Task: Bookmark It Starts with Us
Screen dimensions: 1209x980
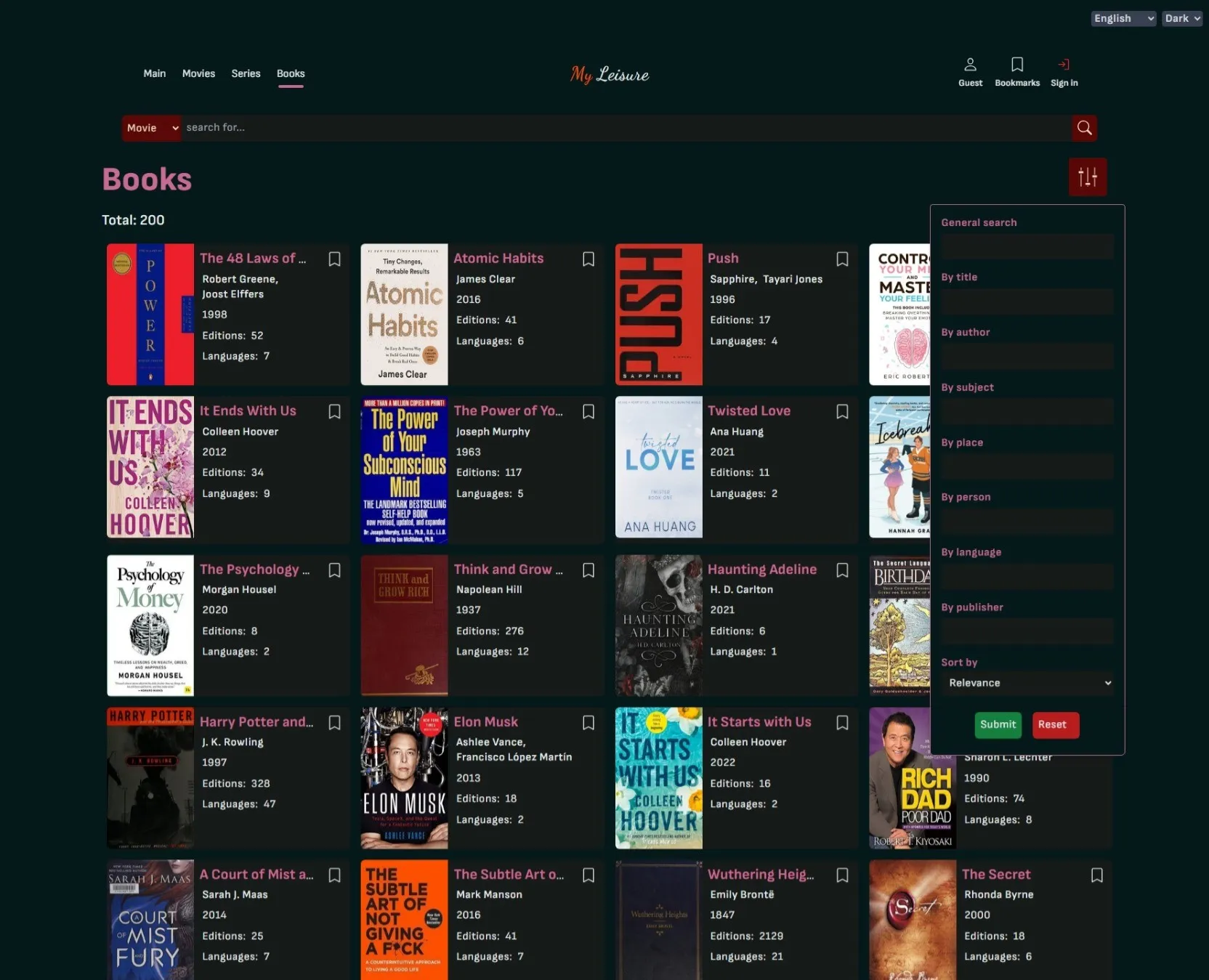Action: (x=842, y=723)
